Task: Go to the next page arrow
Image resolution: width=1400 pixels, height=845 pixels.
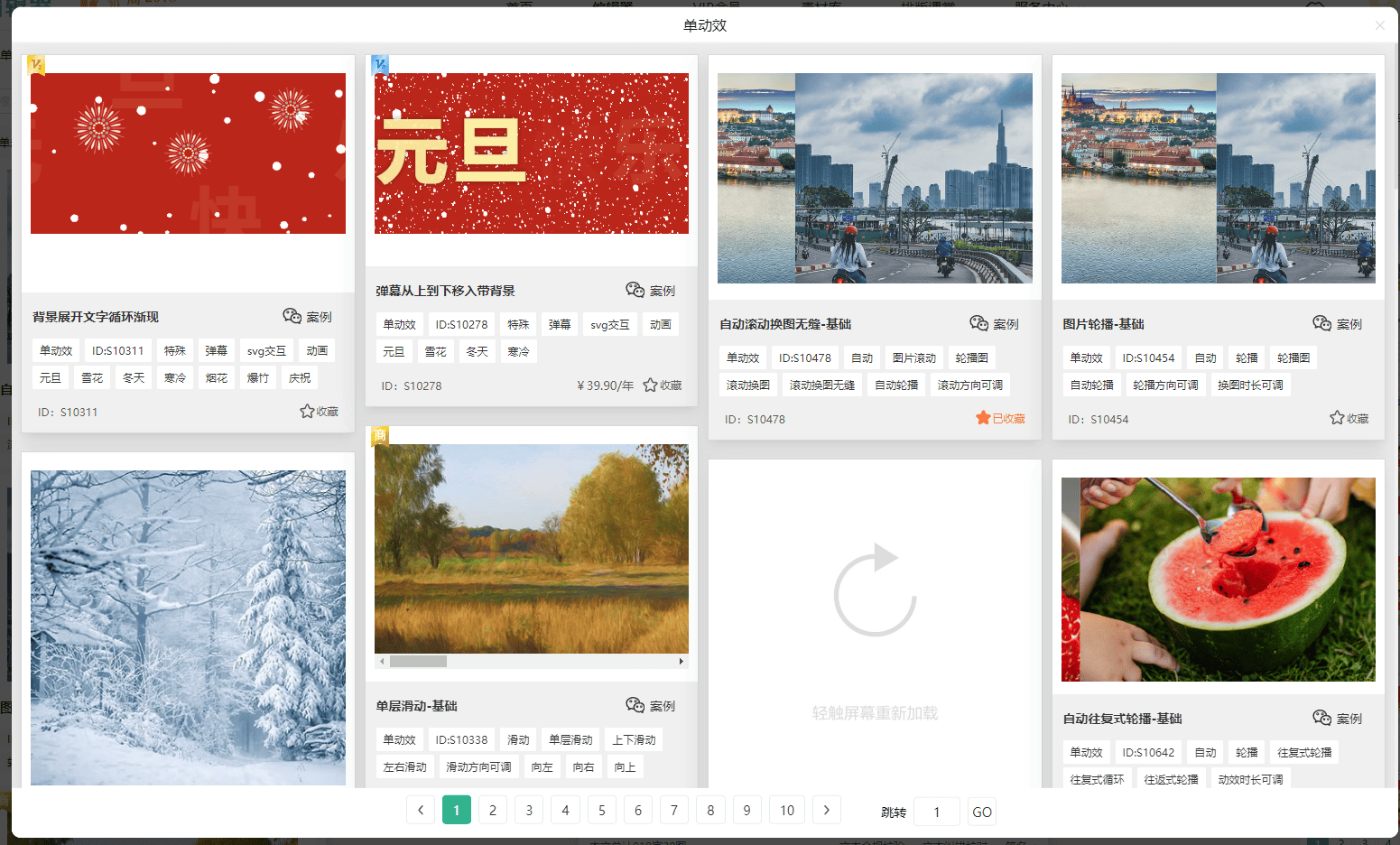Action: click(x=827, y=811)
